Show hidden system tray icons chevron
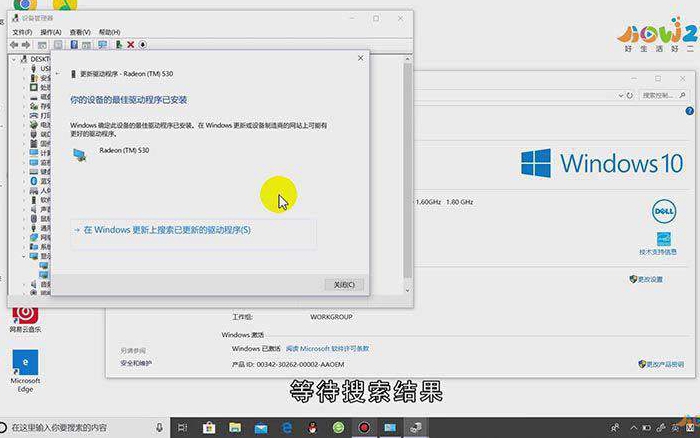Screen dimensions: 700x438 coord(633,428)
